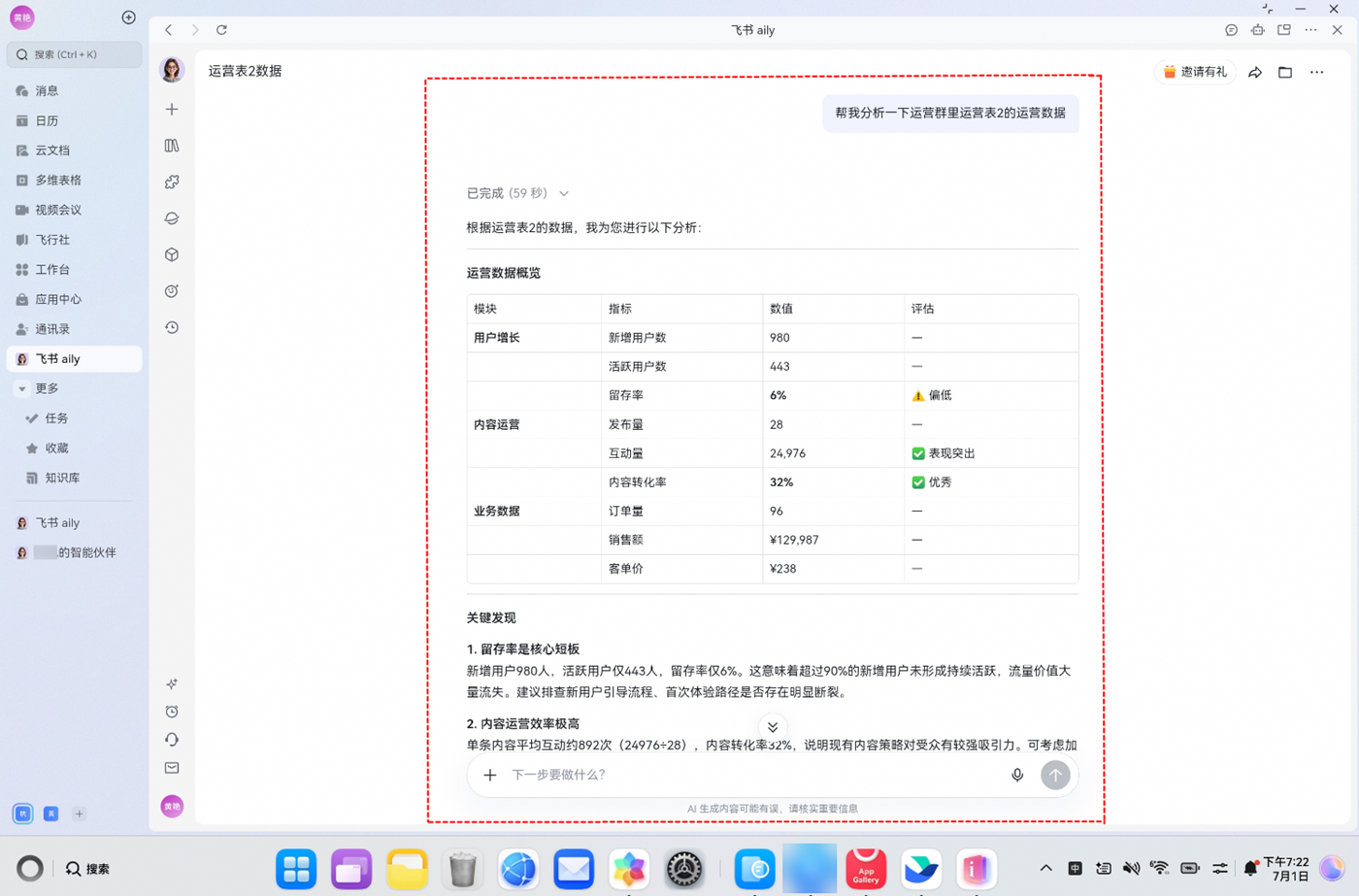Open more options beside the folder icon
Image resolution: width=1359 pixels, height=896 pixels.
coord(1316,72)
